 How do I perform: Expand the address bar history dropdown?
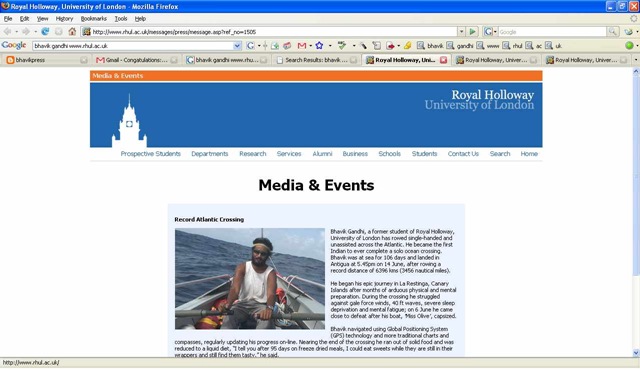461,31
